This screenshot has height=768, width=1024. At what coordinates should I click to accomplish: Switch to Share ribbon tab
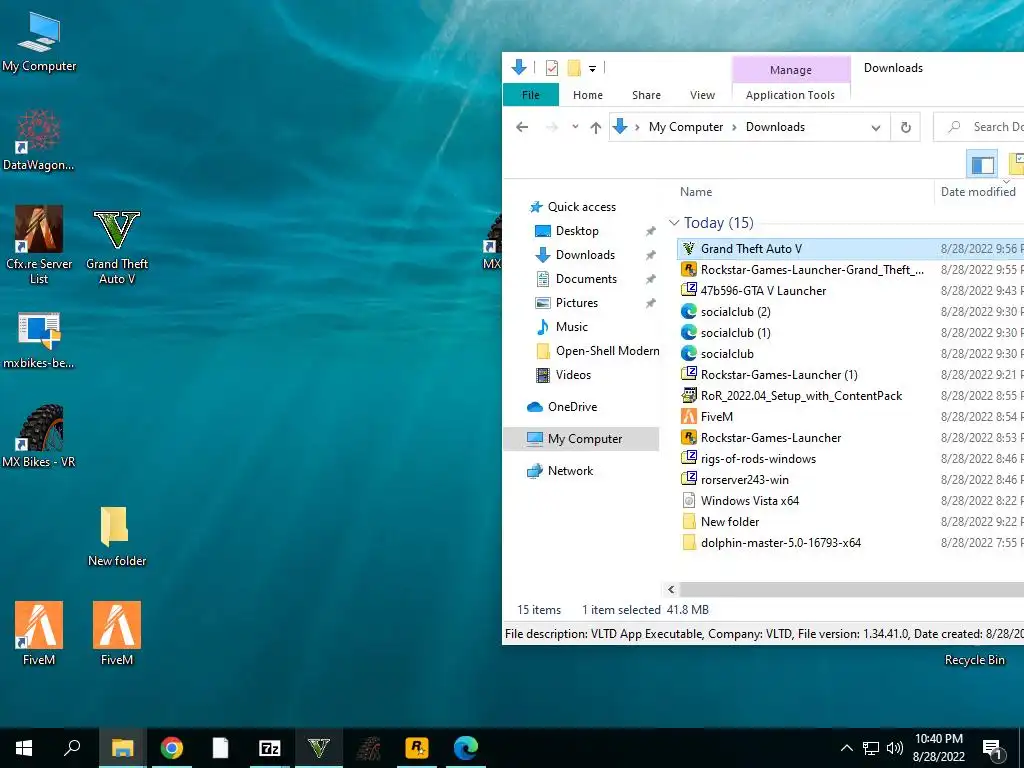click(646, 95)
